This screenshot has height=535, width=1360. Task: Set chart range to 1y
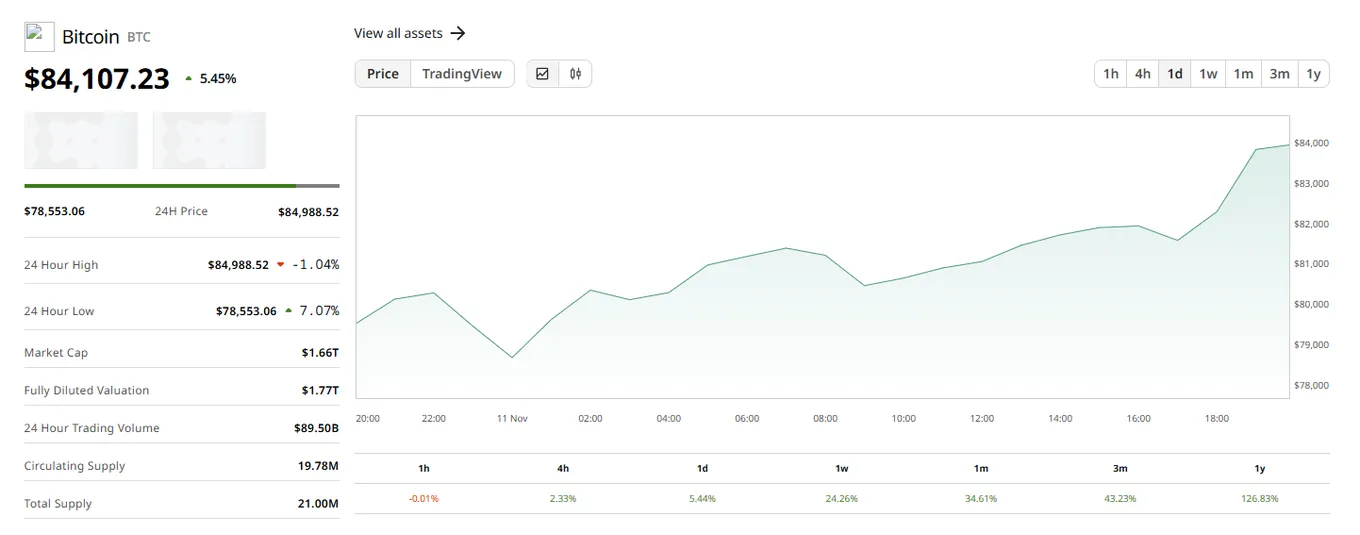point(1314,74)
